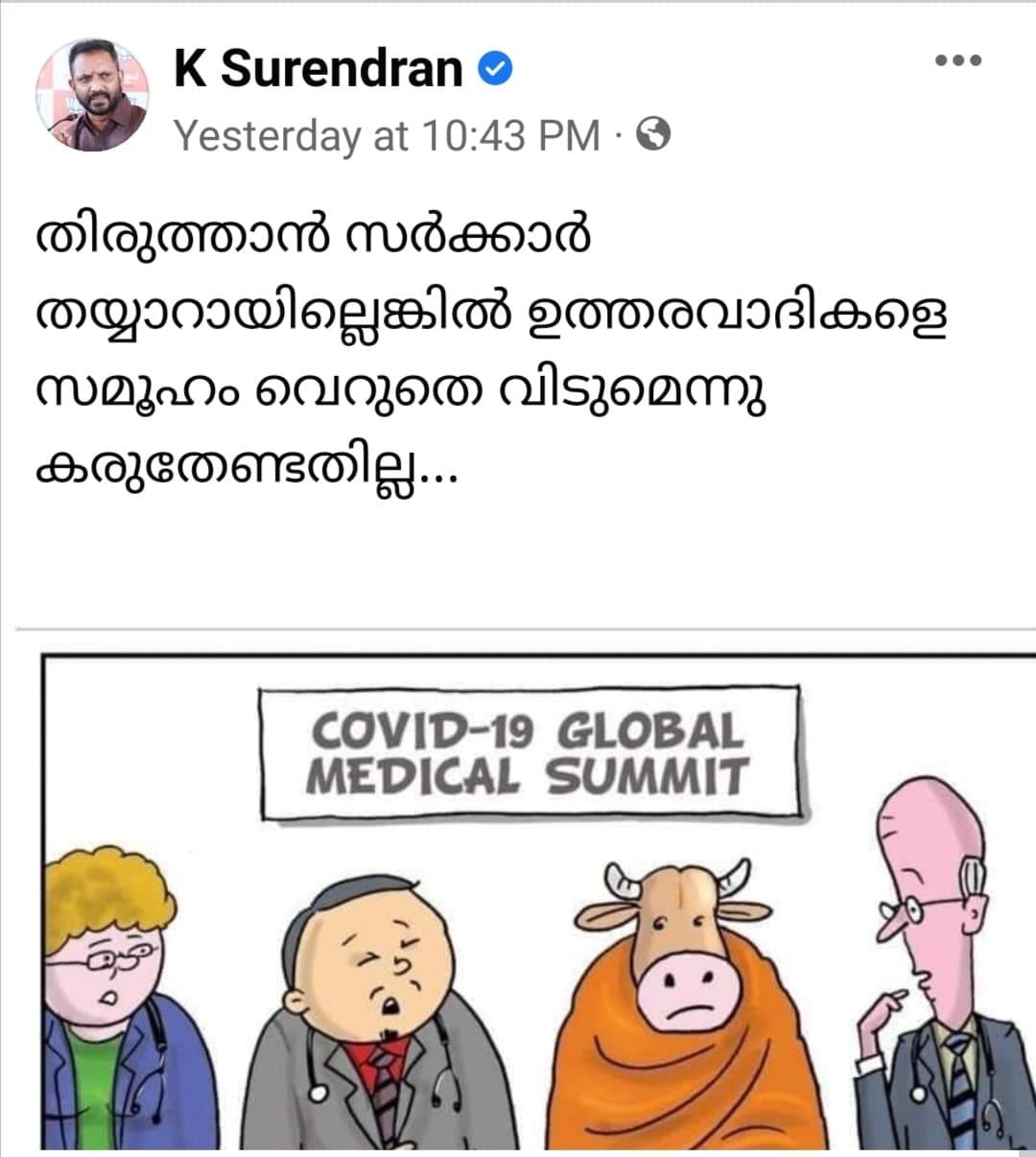This screenshot has width=1036, height=1157.
Task: Open the K Surendran profile name link
Action: point(318,69)
